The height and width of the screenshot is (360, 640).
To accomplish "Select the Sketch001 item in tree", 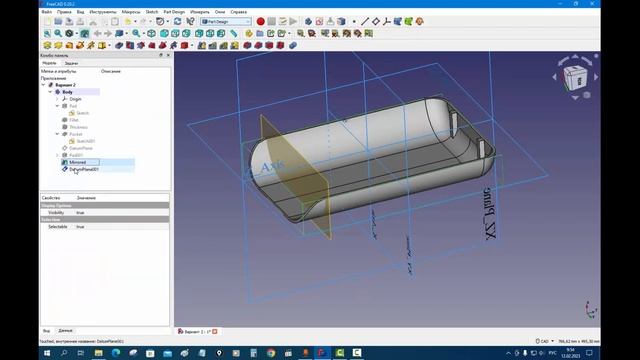I will [x=86, y=141].
